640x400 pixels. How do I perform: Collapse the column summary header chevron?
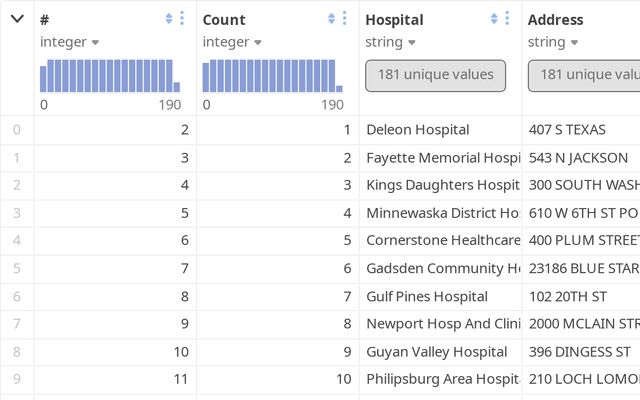(x=17, y=19)
